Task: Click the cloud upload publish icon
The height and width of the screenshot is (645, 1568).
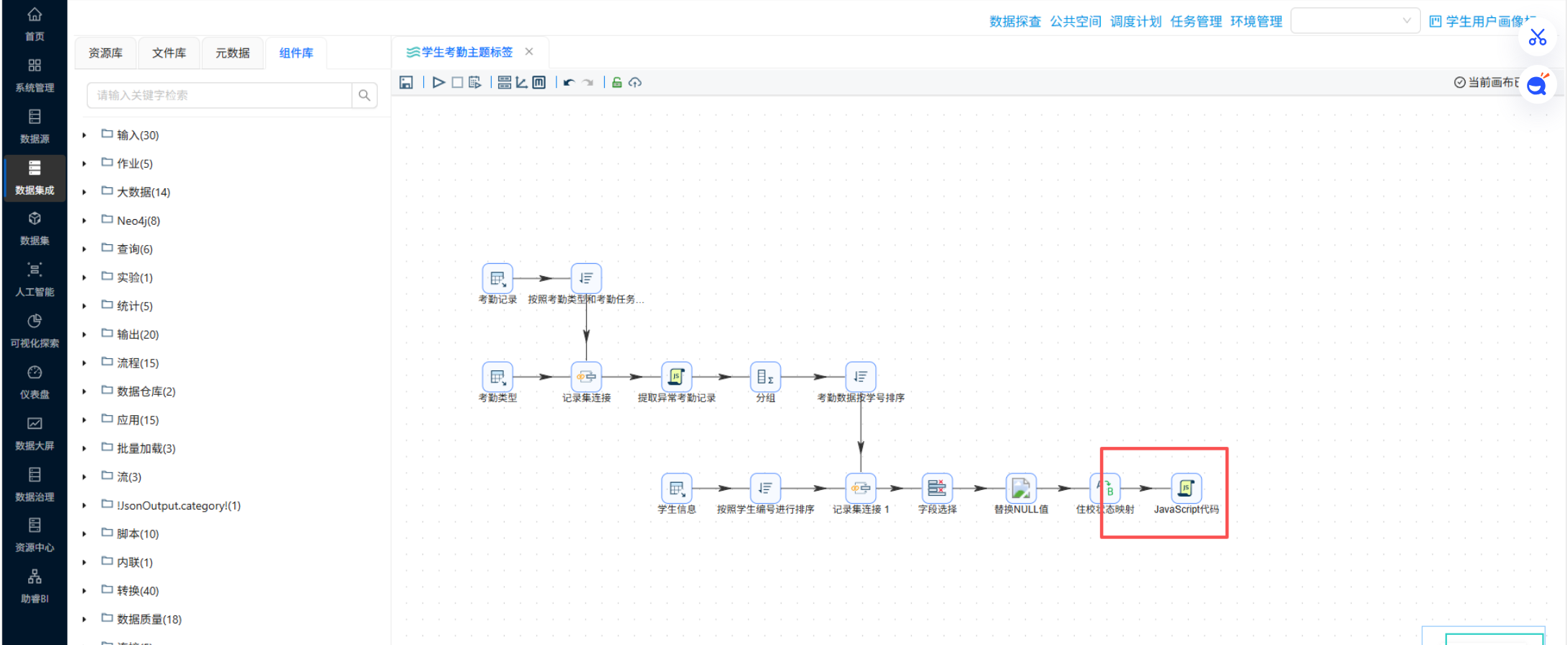Action: point(635,82)
